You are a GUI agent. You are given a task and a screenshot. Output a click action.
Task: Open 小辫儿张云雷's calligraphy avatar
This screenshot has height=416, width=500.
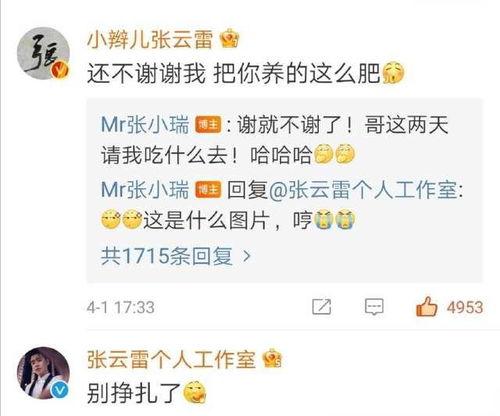(43, 53)
